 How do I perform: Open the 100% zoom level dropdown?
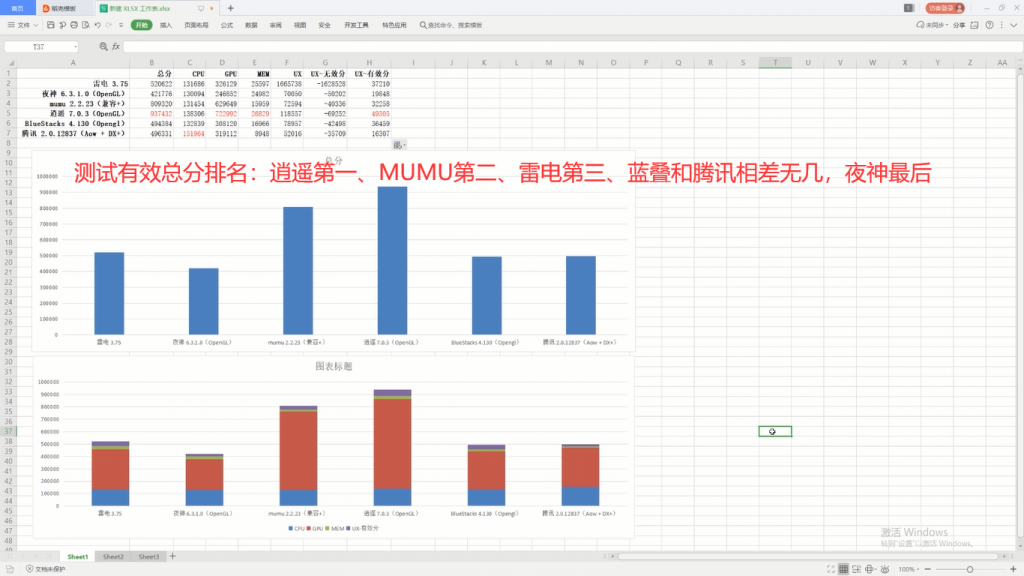click(x=908, y=569)
